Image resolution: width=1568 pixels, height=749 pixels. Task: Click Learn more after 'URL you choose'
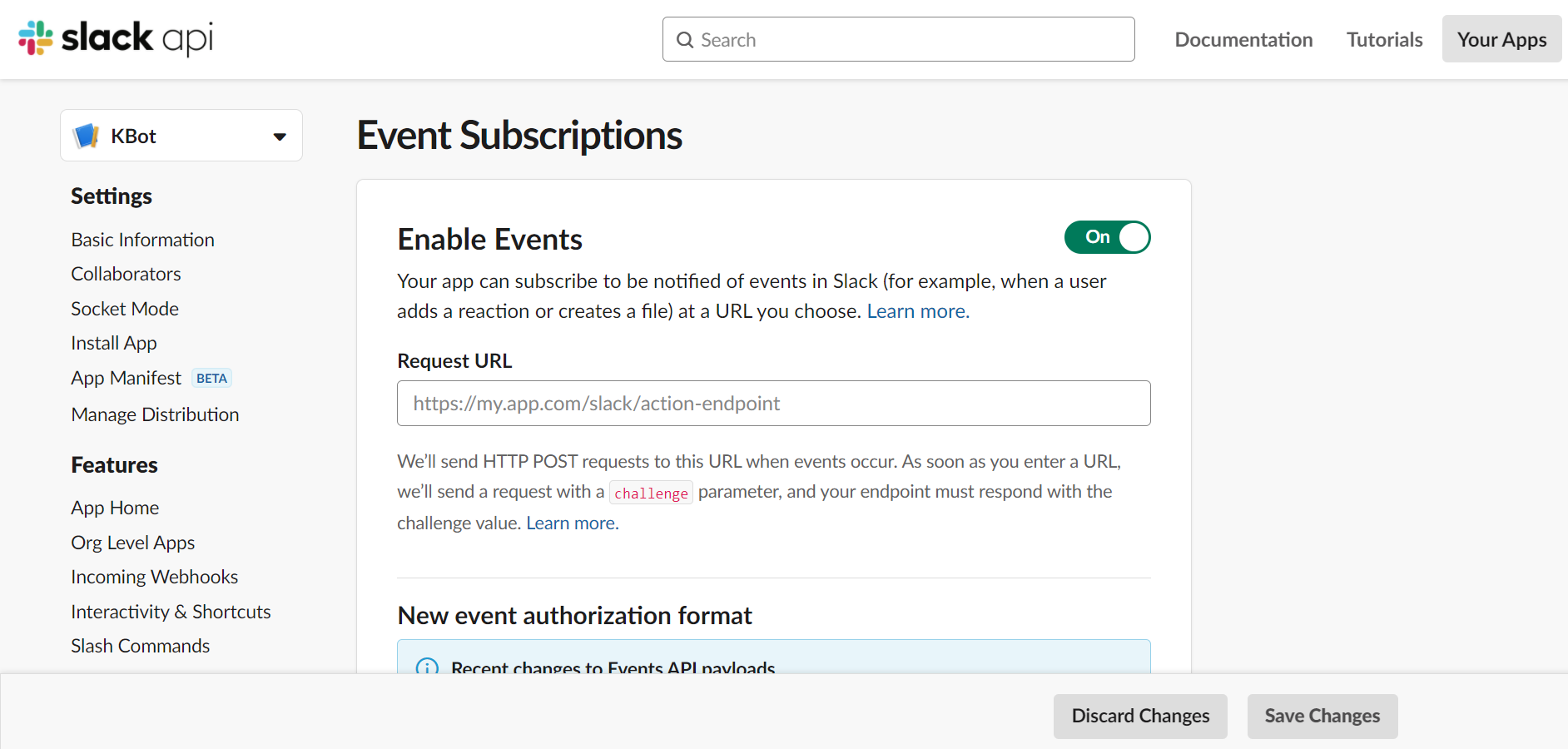tap(918, 311)
